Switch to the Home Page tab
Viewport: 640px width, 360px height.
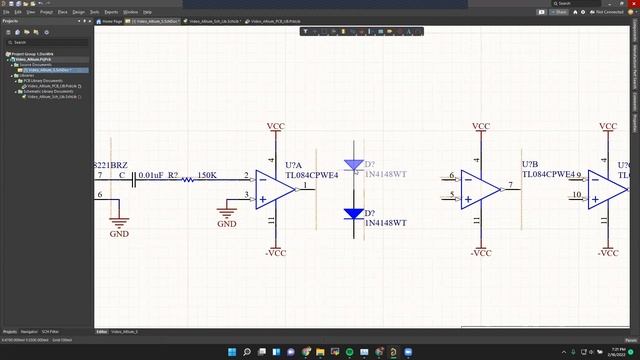pos(109,21)
